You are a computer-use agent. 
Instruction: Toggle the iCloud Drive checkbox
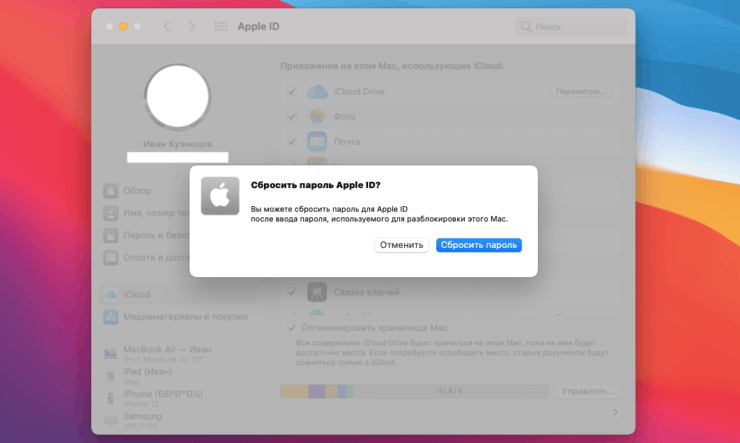[292, 92]
